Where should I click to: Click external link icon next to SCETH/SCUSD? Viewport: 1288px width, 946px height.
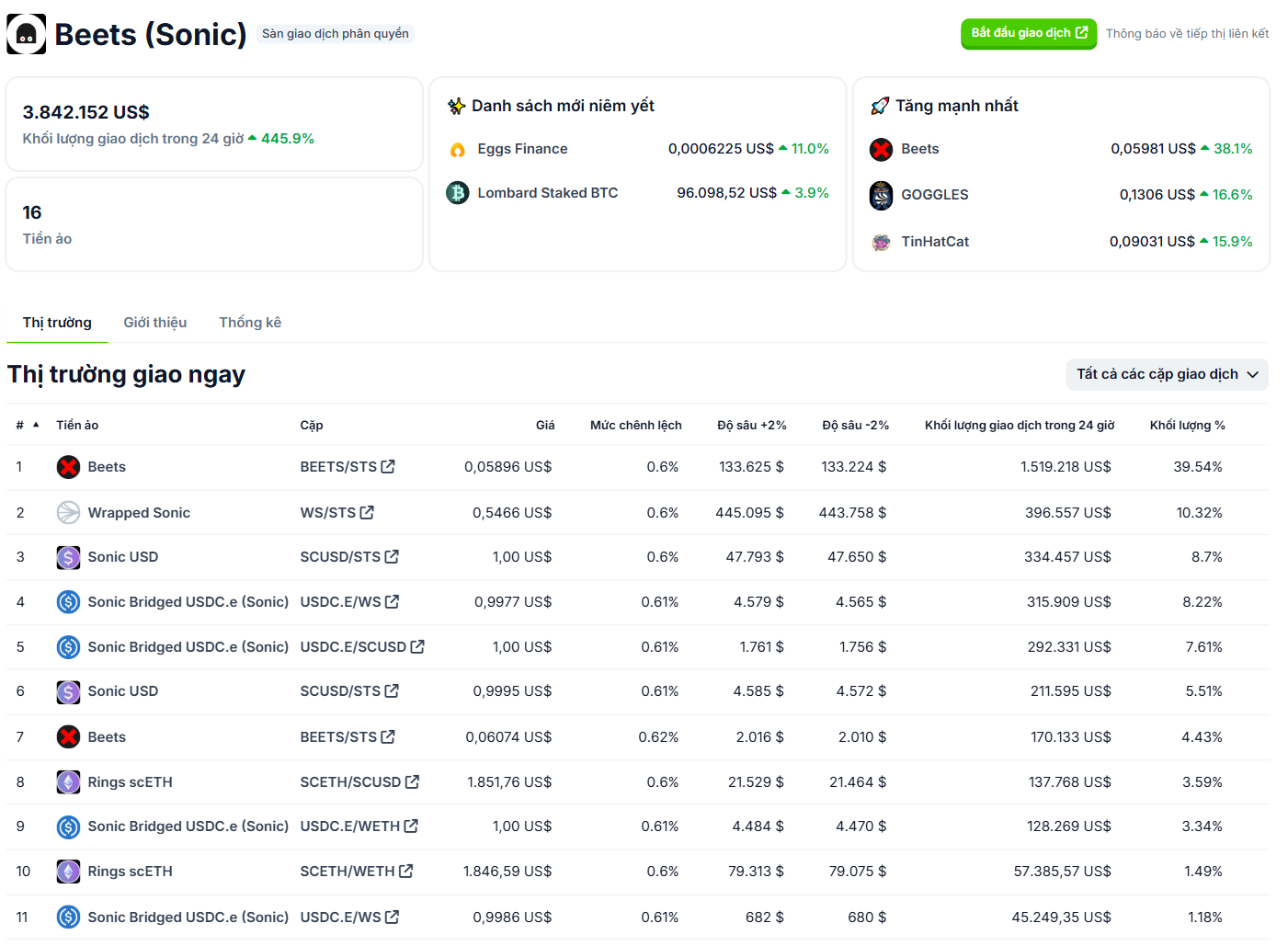pyautogui.click(x=412, y=781)
